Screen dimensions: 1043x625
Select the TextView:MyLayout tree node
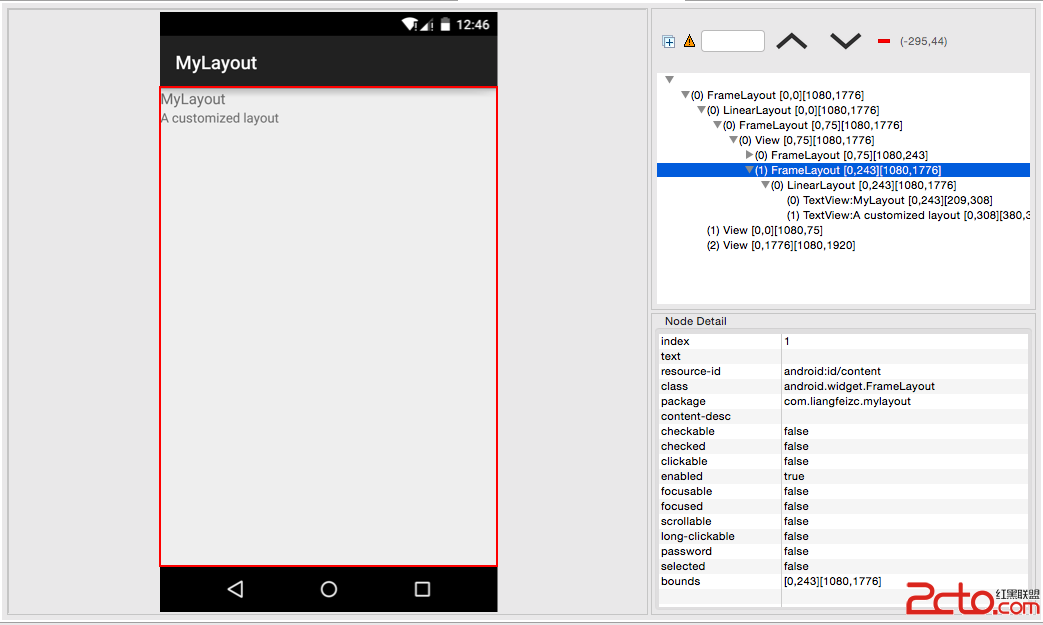tap(889, 200)
